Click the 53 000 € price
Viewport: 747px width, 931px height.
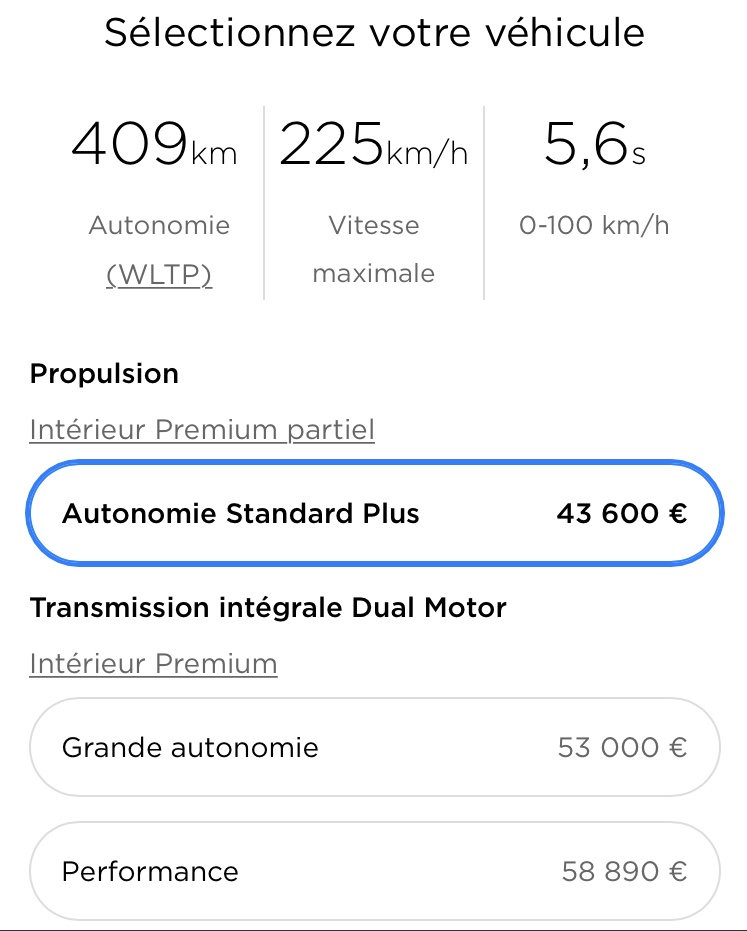[622, 747]
